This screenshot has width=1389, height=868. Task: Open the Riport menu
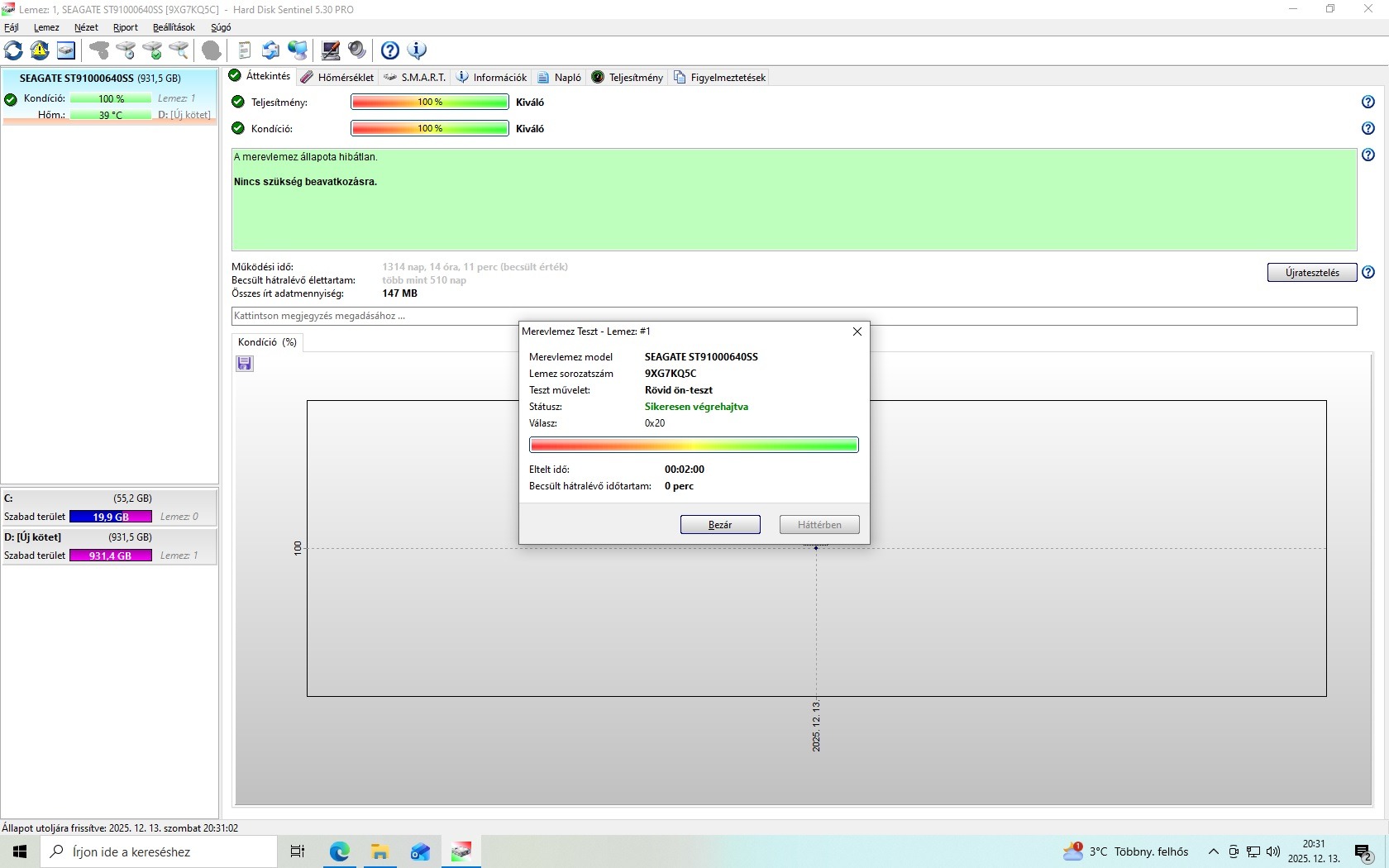(x=126, y=27)
